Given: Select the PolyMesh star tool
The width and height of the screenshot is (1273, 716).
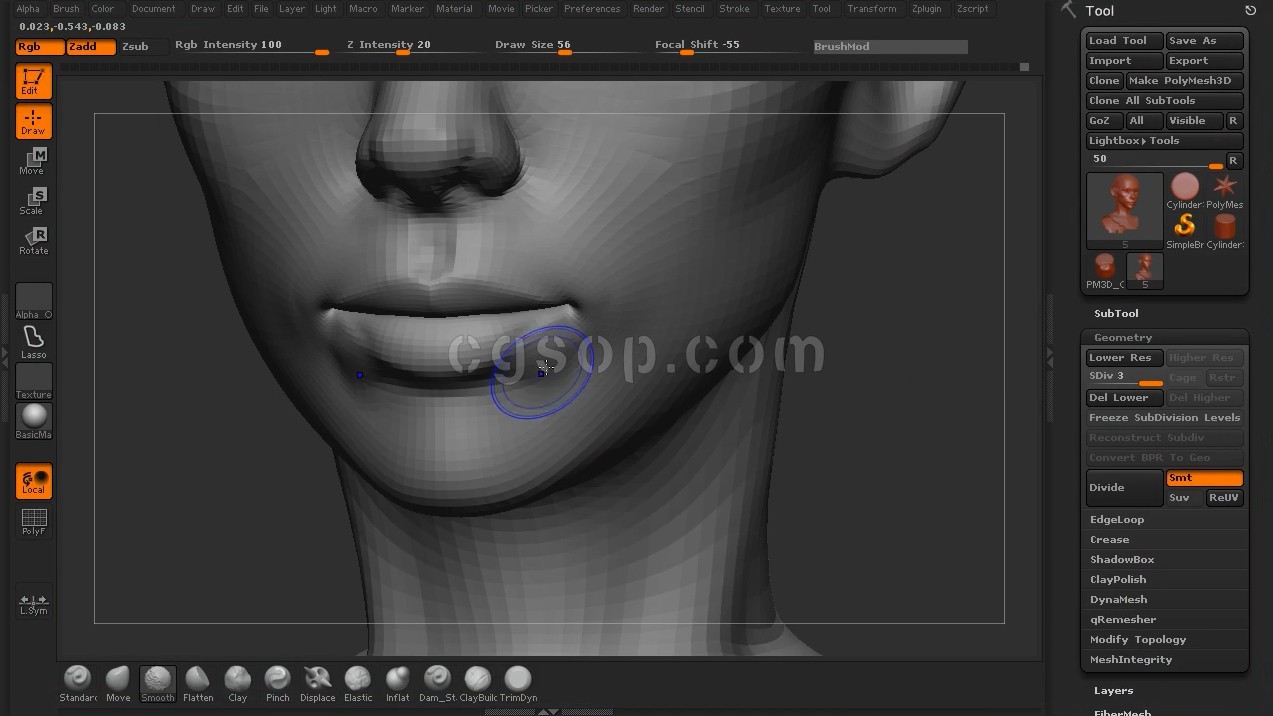Looking at the screenshot, I should (1225, 191).
